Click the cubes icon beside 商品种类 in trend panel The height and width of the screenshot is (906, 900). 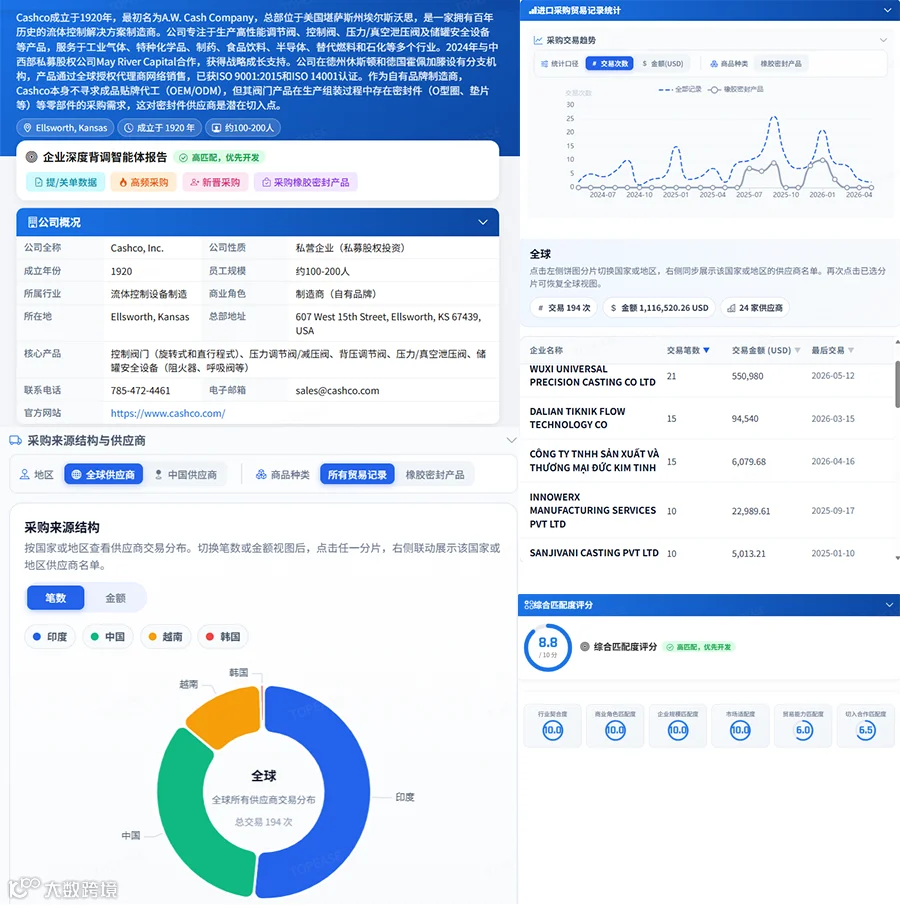tap(714, 64)
